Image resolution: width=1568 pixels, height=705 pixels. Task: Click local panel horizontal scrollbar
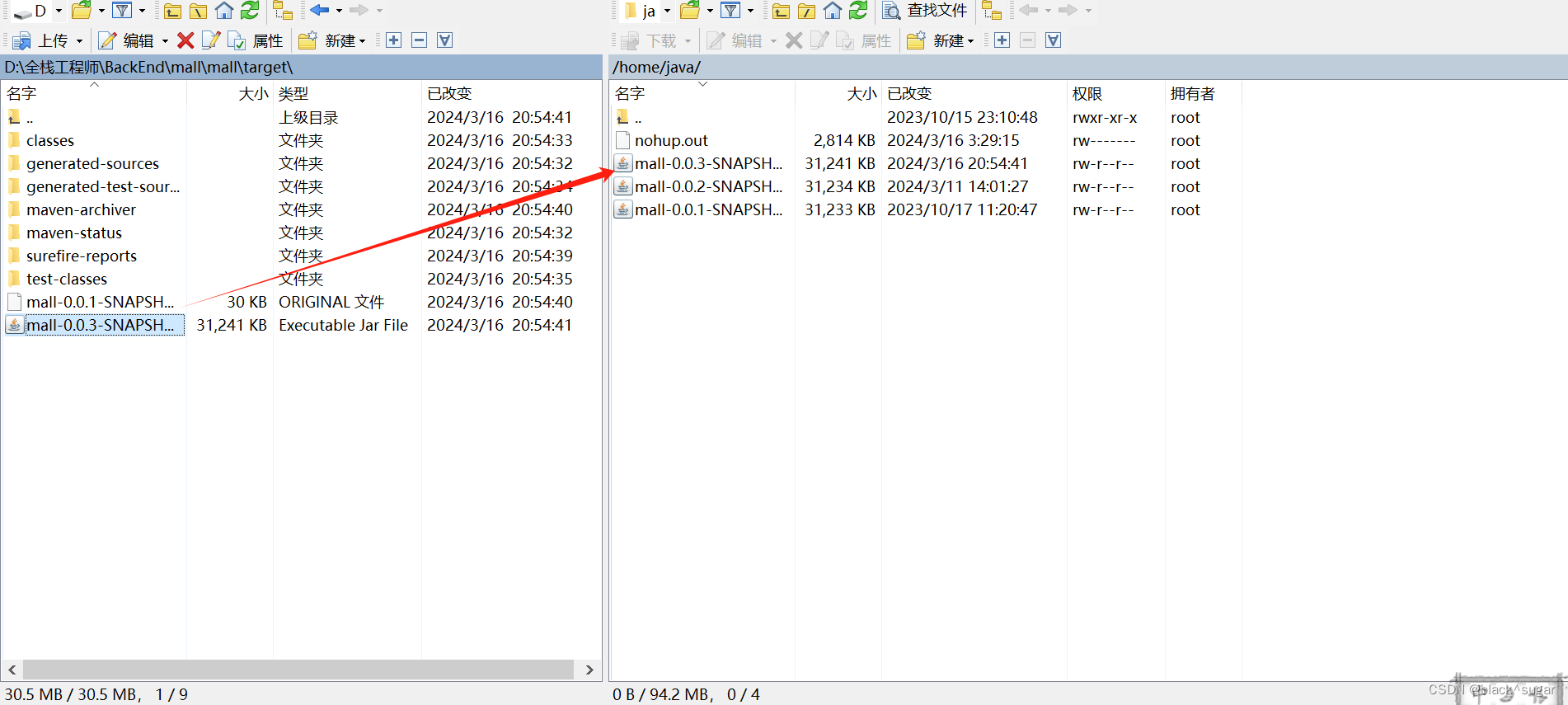tap(298, 670)
